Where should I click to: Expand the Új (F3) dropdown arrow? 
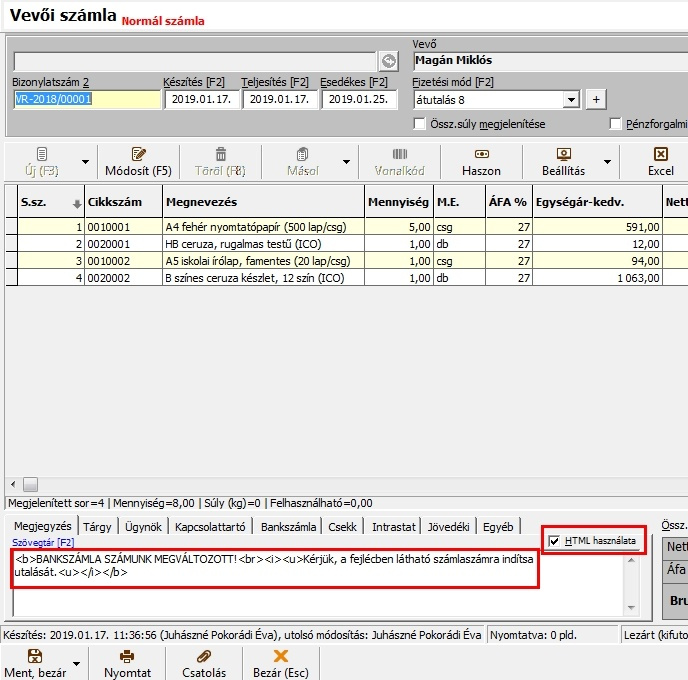pos(85,162)
